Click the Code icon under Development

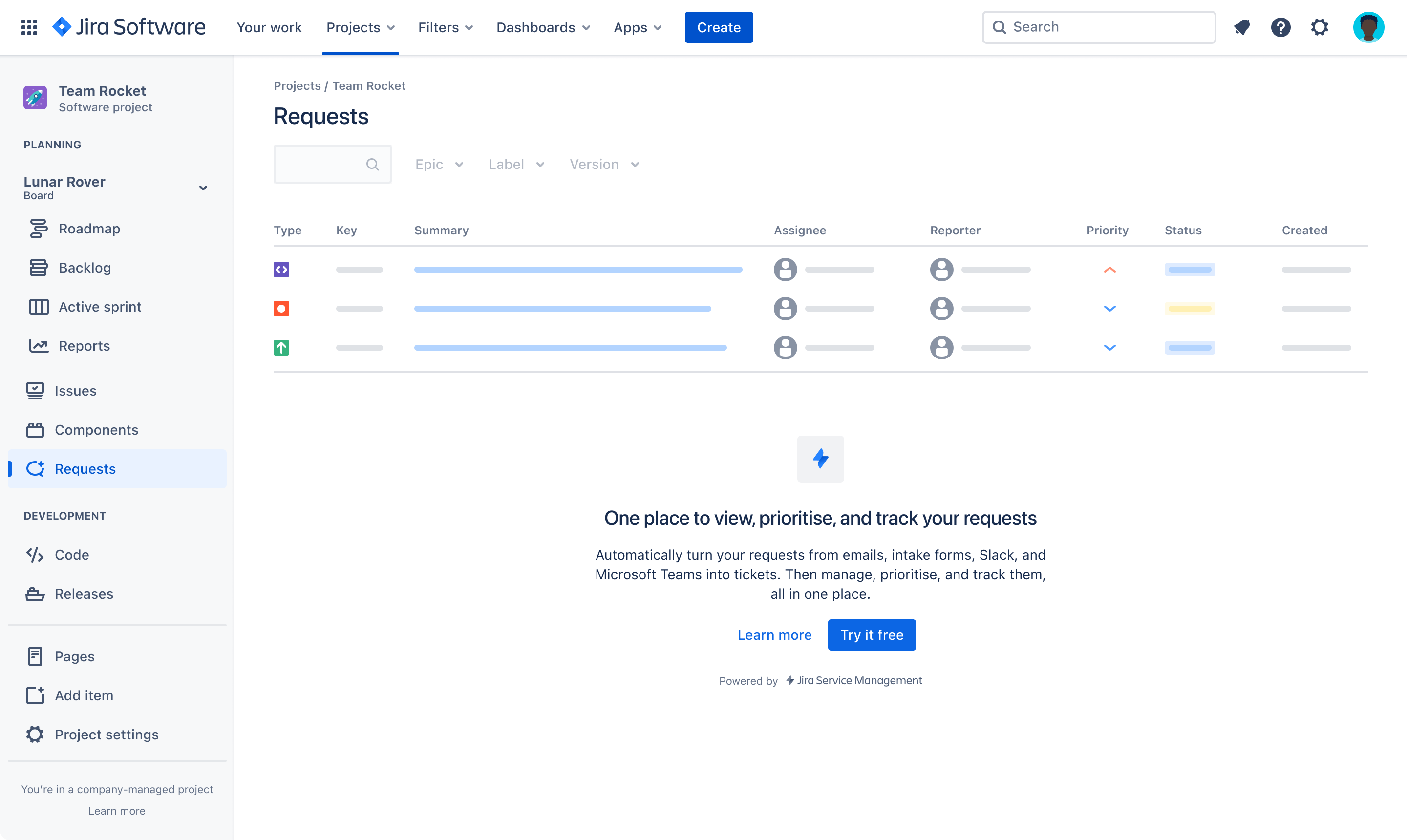(x=35, y=554)
